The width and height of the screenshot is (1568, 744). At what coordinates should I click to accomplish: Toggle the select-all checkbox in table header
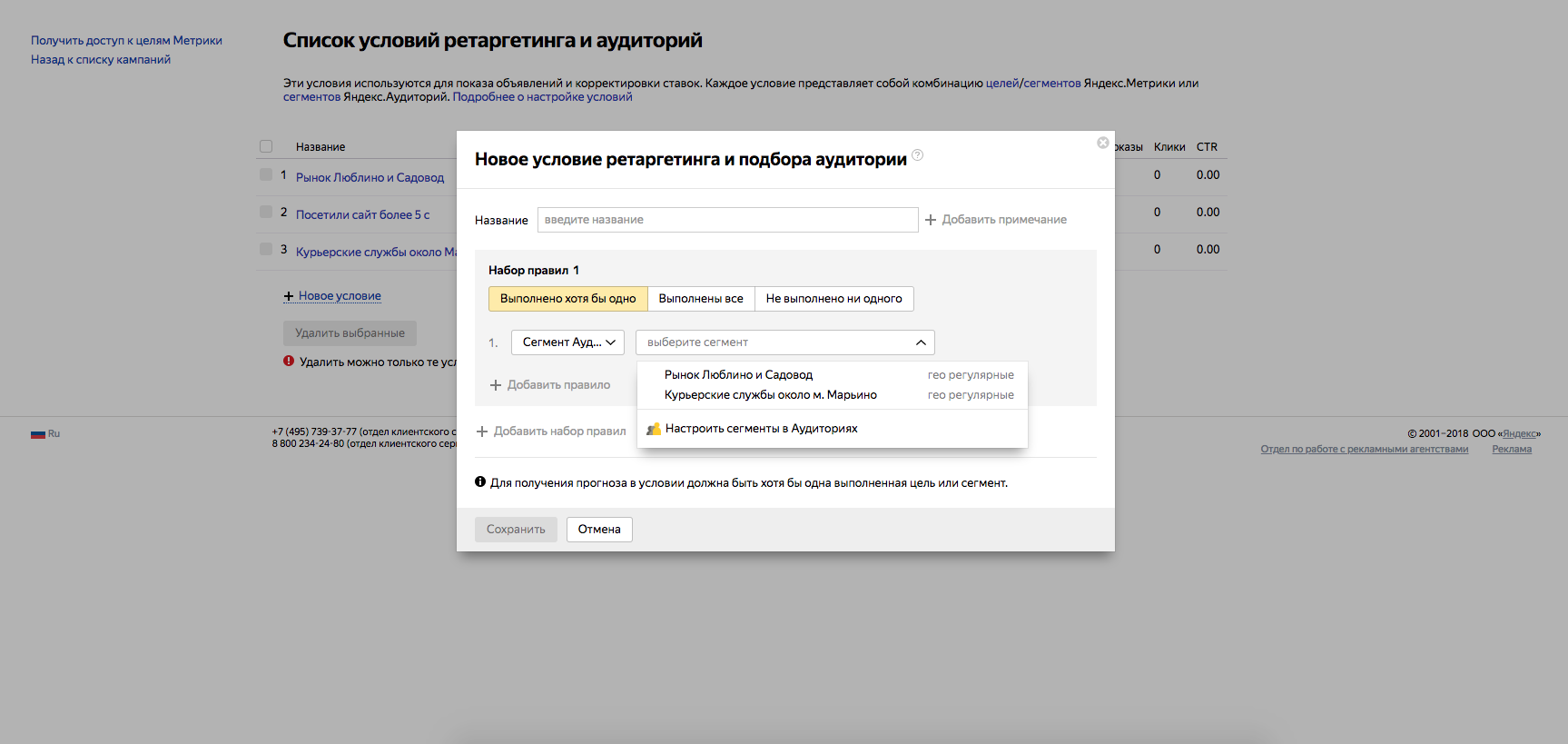point(266,146)
